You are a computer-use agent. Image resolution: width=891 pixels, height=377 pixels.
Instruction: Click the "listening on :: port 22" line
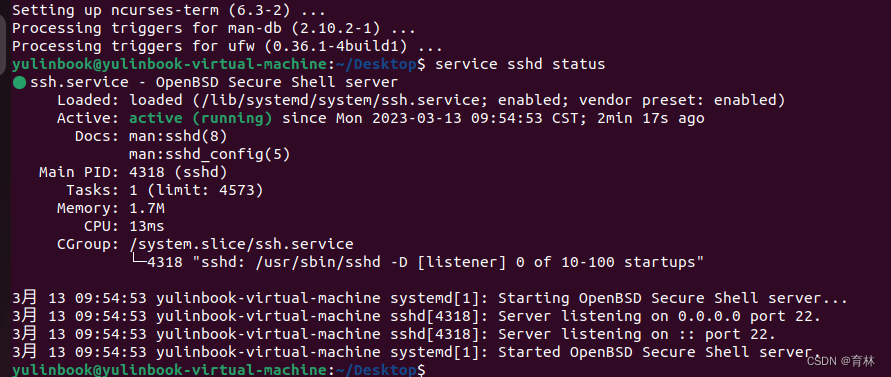[394, 335]
